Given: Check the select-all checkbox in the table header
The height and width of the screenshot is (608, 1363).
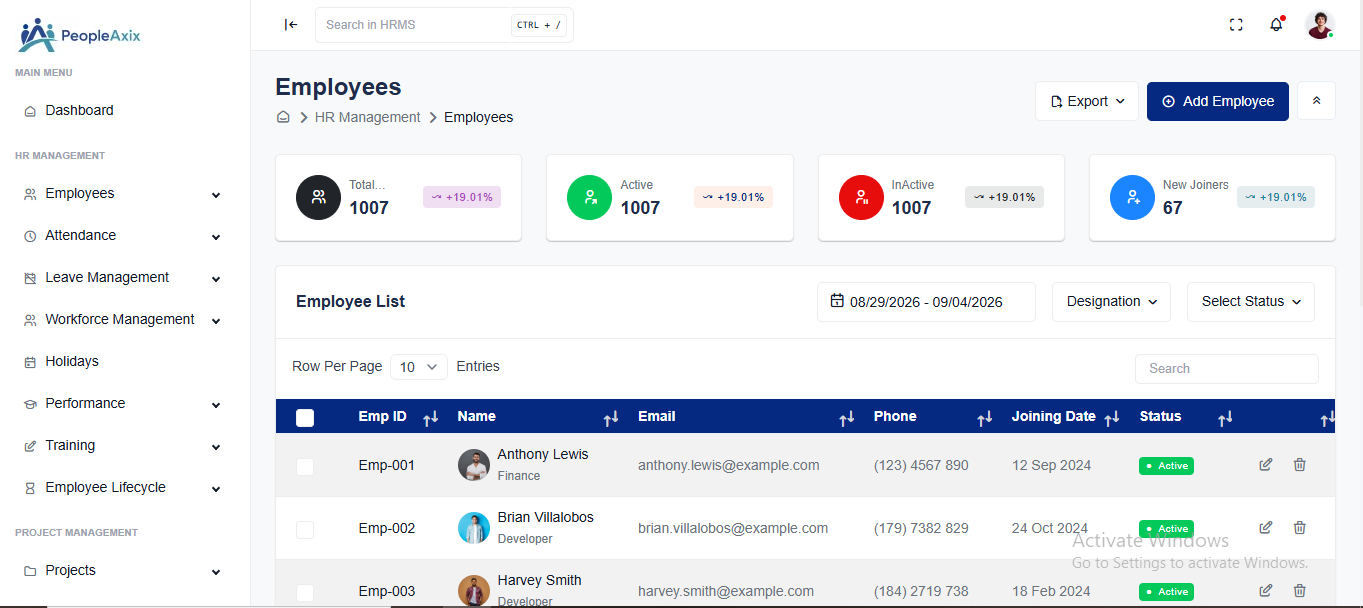Looking at the screenshot, I should pyautogui.click(x=305, y=418).
